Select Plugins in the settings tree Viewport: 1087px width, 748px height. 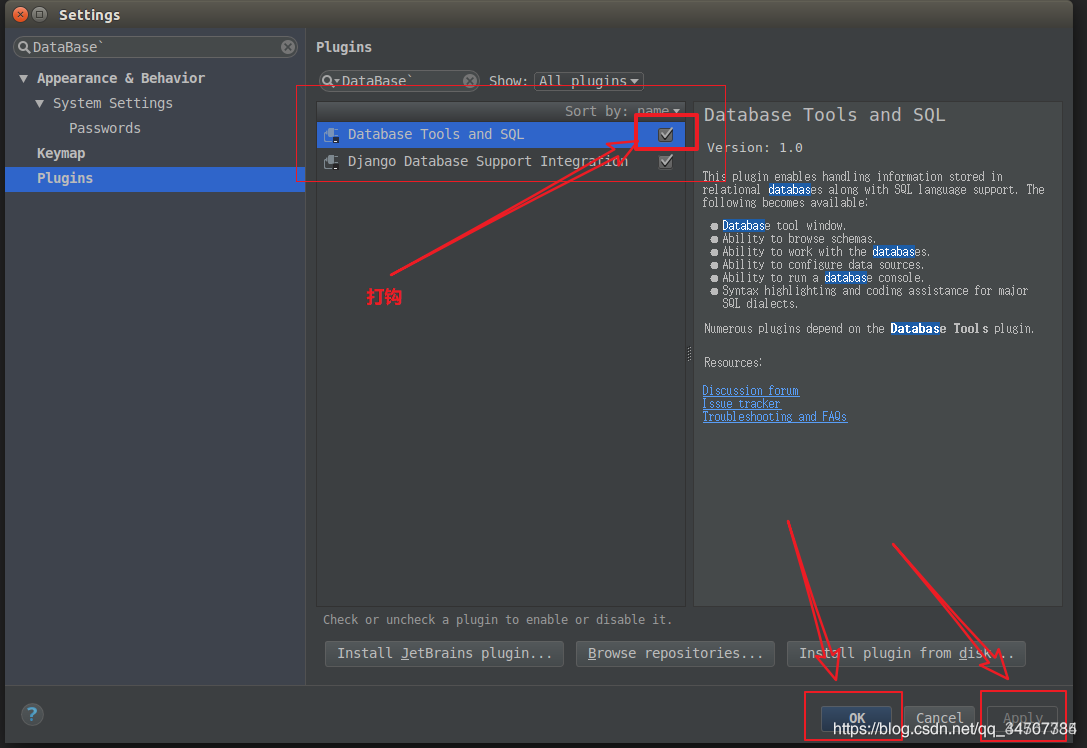click(x=155, y=179)
